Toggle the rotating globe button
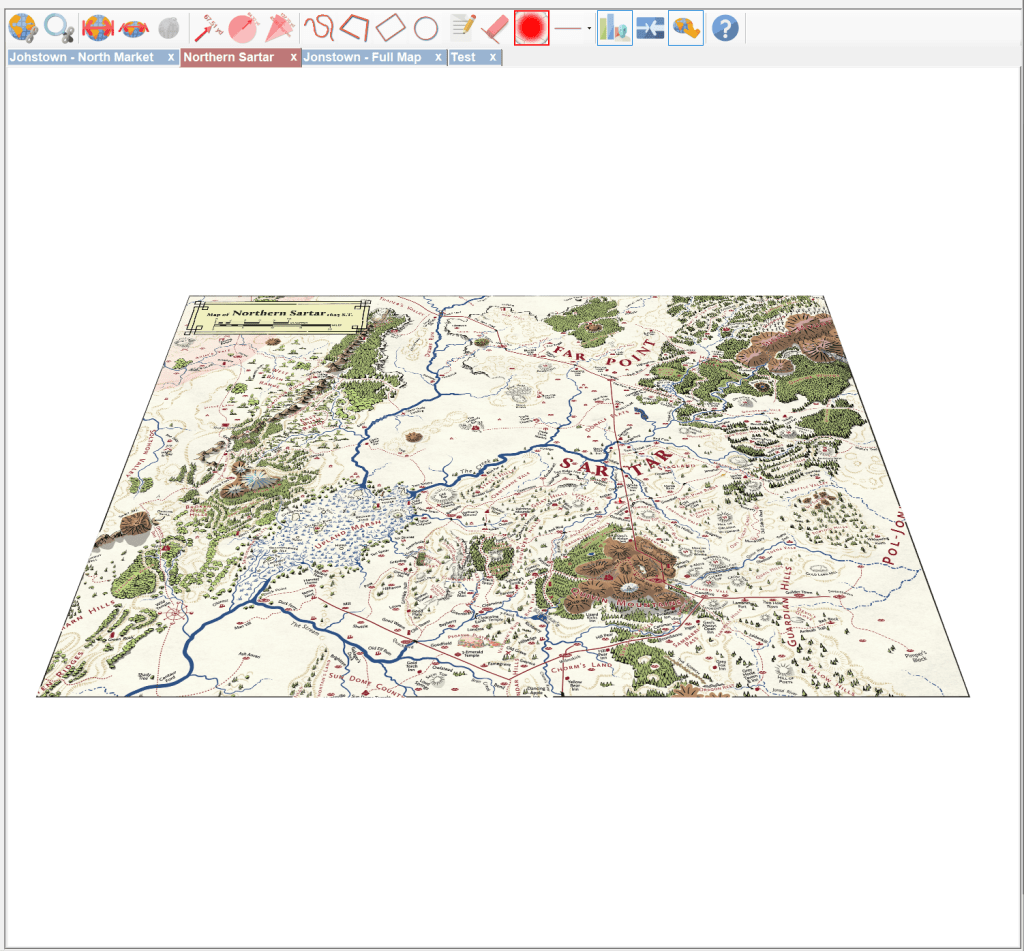The image size is (1024, 951). [685, 28]
